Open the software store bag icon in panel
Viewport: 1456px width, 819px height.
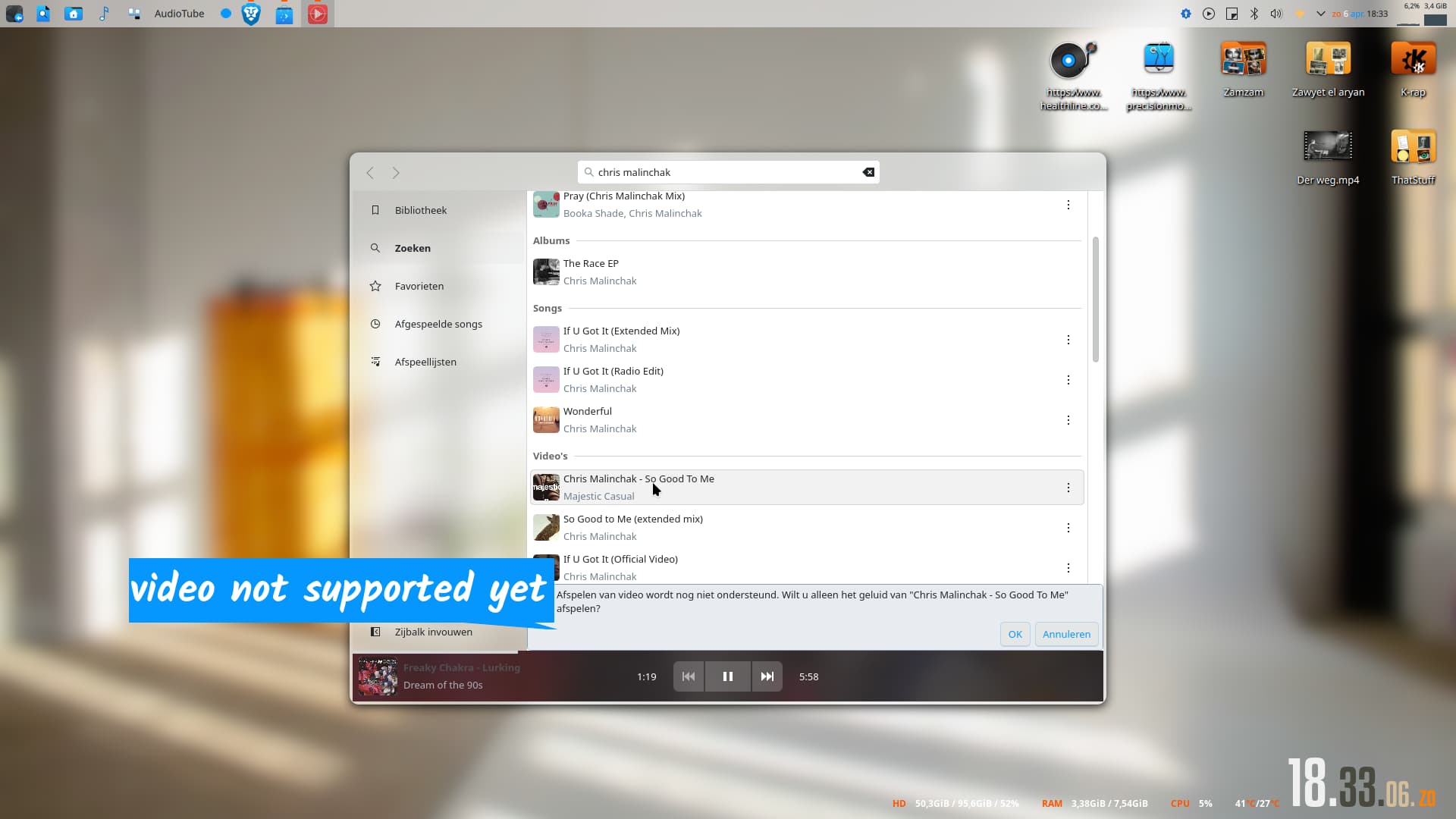coord(284,14)
